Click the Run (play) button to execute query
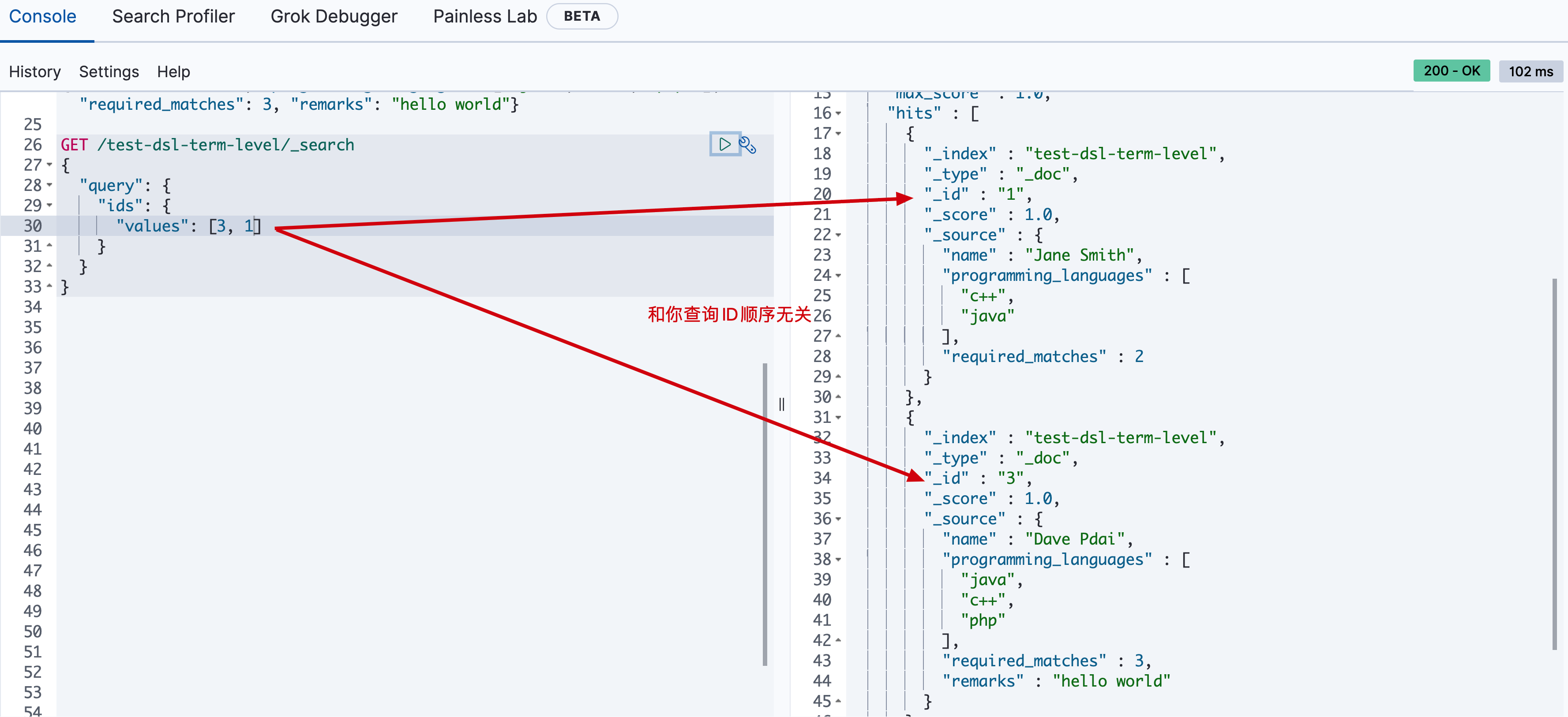1568x717 pixels. 724,144
